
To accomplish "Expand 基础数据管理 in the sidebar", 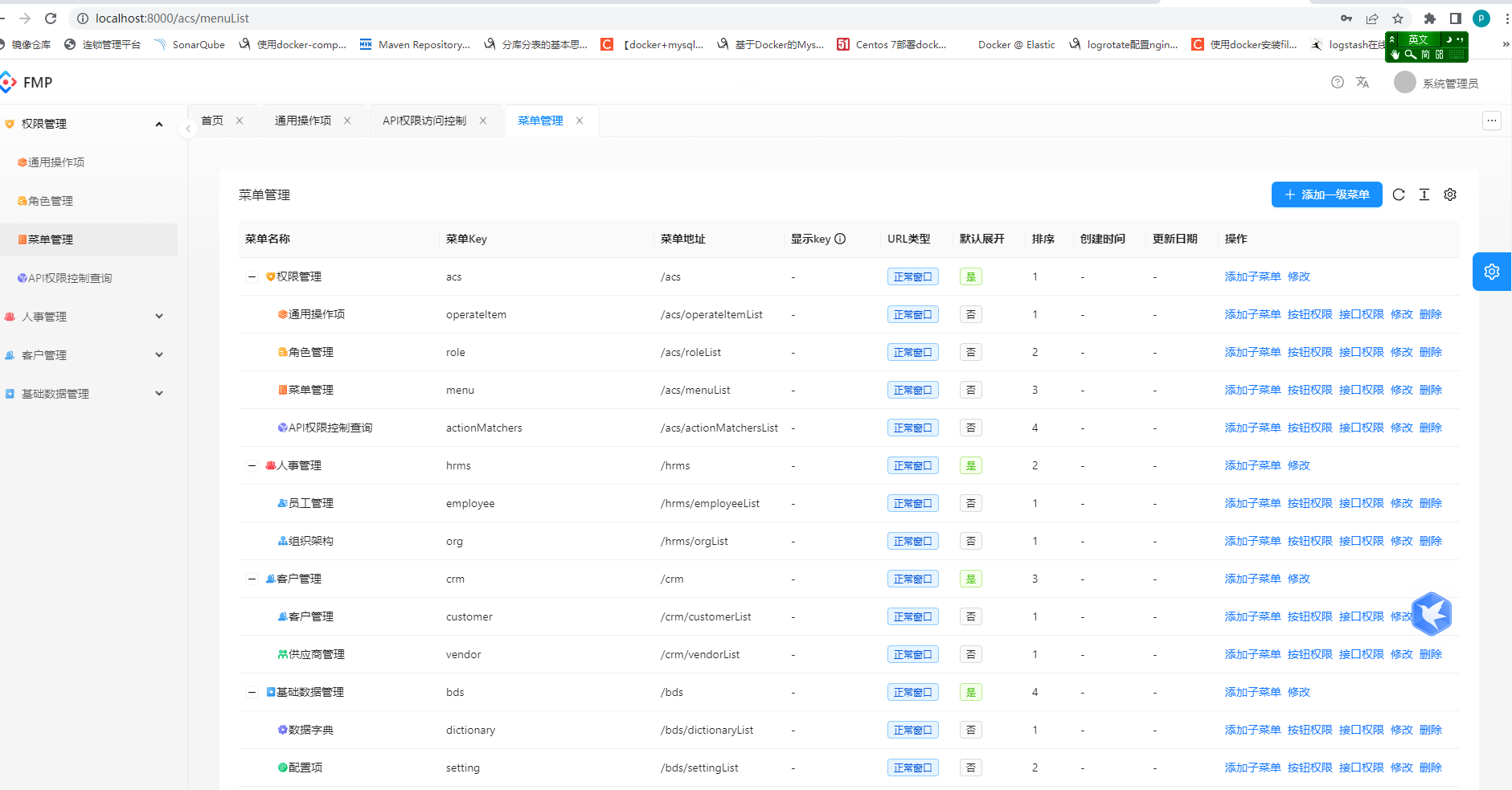I will (x=159, y=394).
